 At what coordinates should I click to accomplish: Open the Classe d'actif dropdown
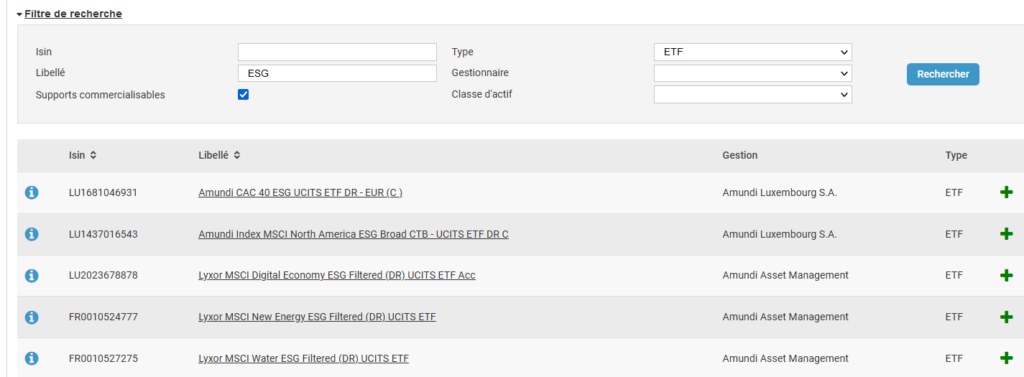pos(752,95)
